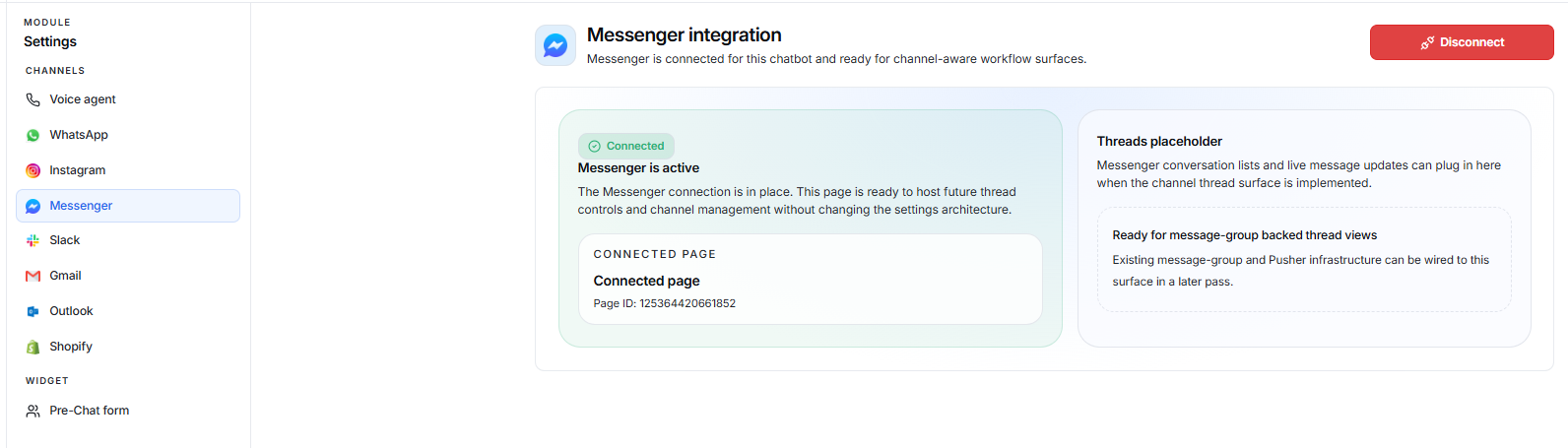Click 'Messenger is connected for this chatbot' subtitle
Screen dimensions: 1568x448
pos(836,59)
